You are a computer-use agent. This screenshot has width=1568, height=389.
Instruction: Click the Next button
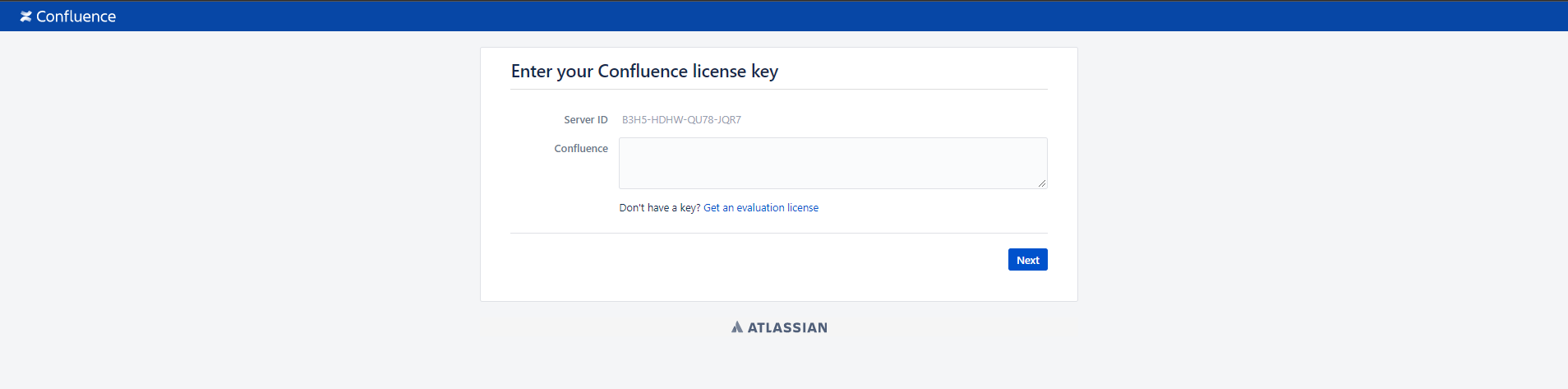tap(1027, 260)
